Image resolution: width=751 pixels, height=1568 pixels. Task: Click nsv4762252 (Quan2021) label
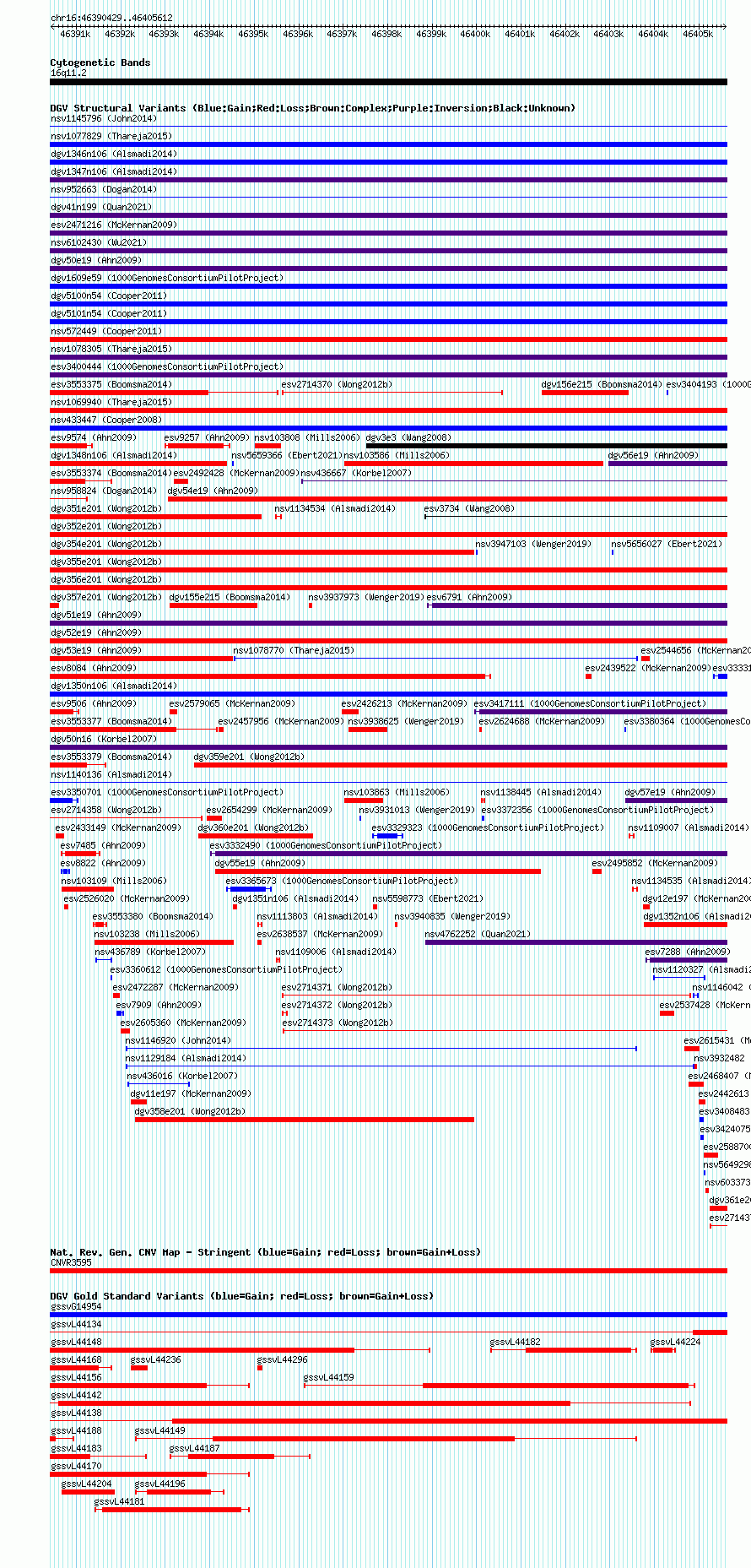[x=478, y=934]
